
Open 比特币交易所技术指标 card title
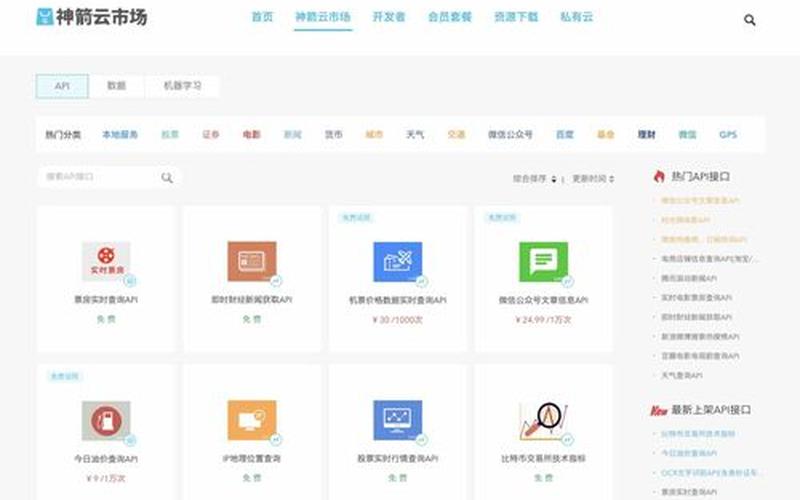pyautogui.click(x=543, y=459)
